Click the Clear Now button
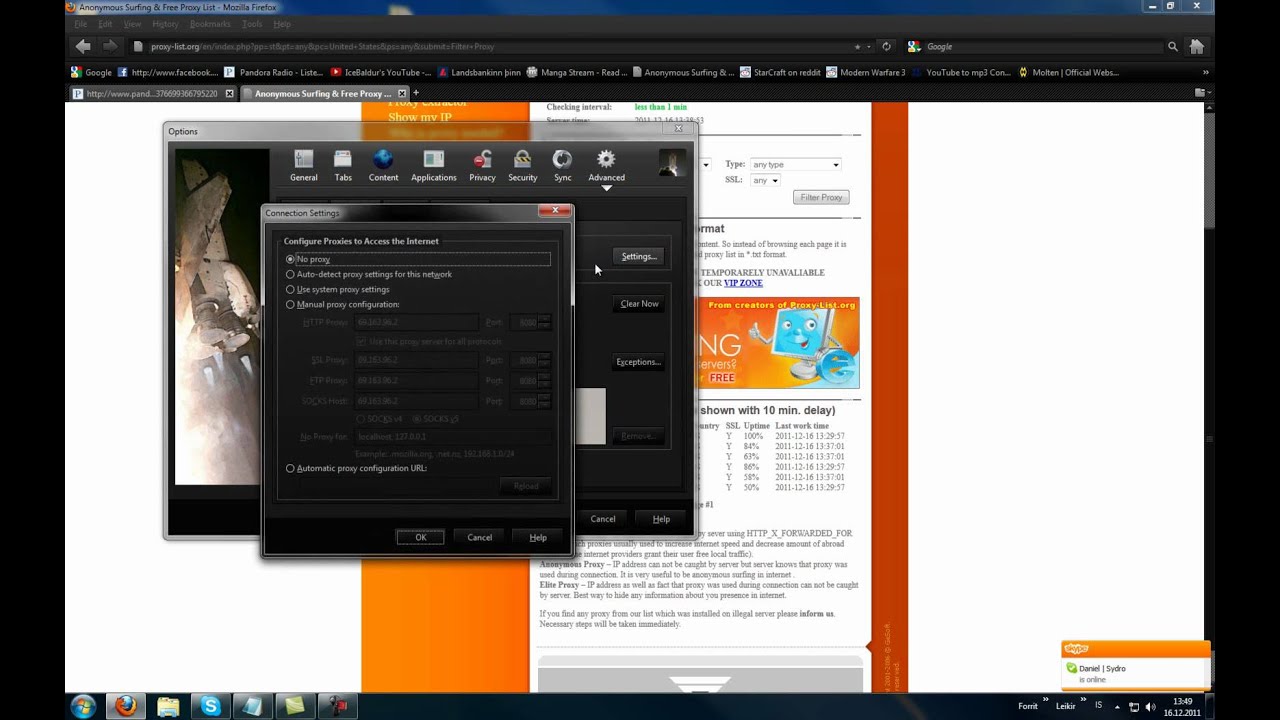Screen dimensions: 1280x720 pyautogui.click(x=639, y=303)
